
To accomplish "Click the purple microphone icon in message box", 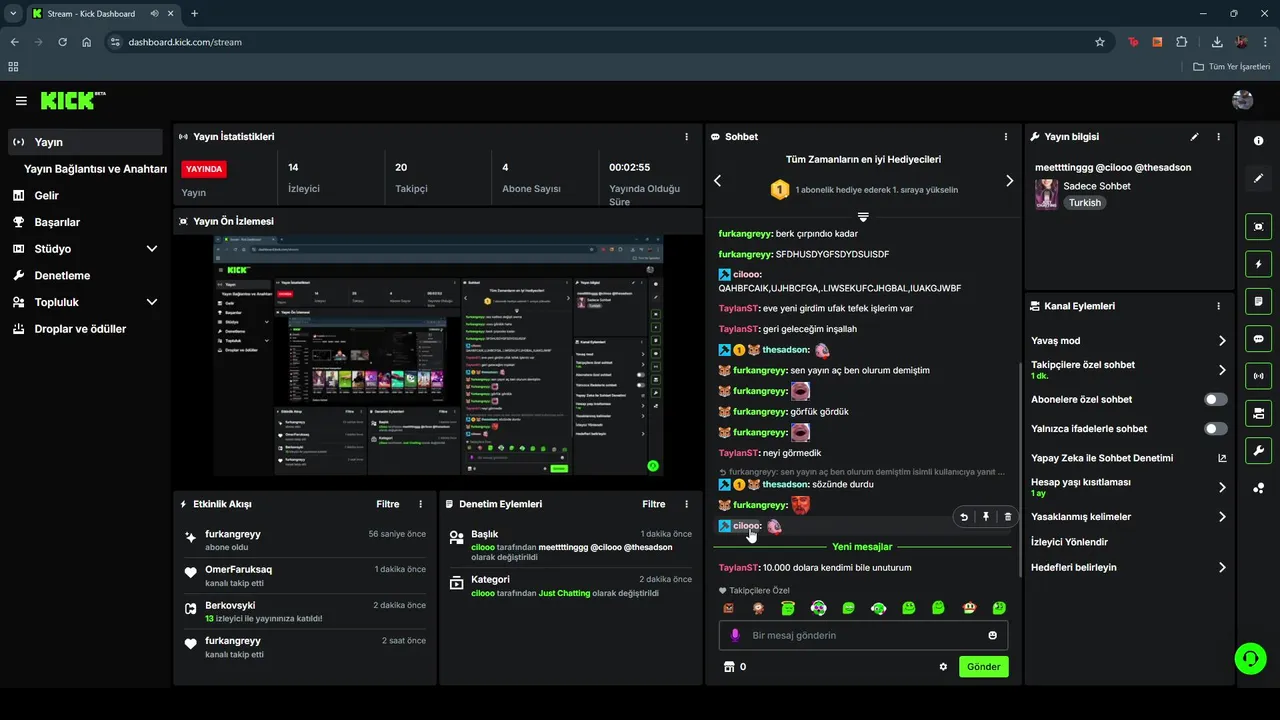I will point(735,635).
